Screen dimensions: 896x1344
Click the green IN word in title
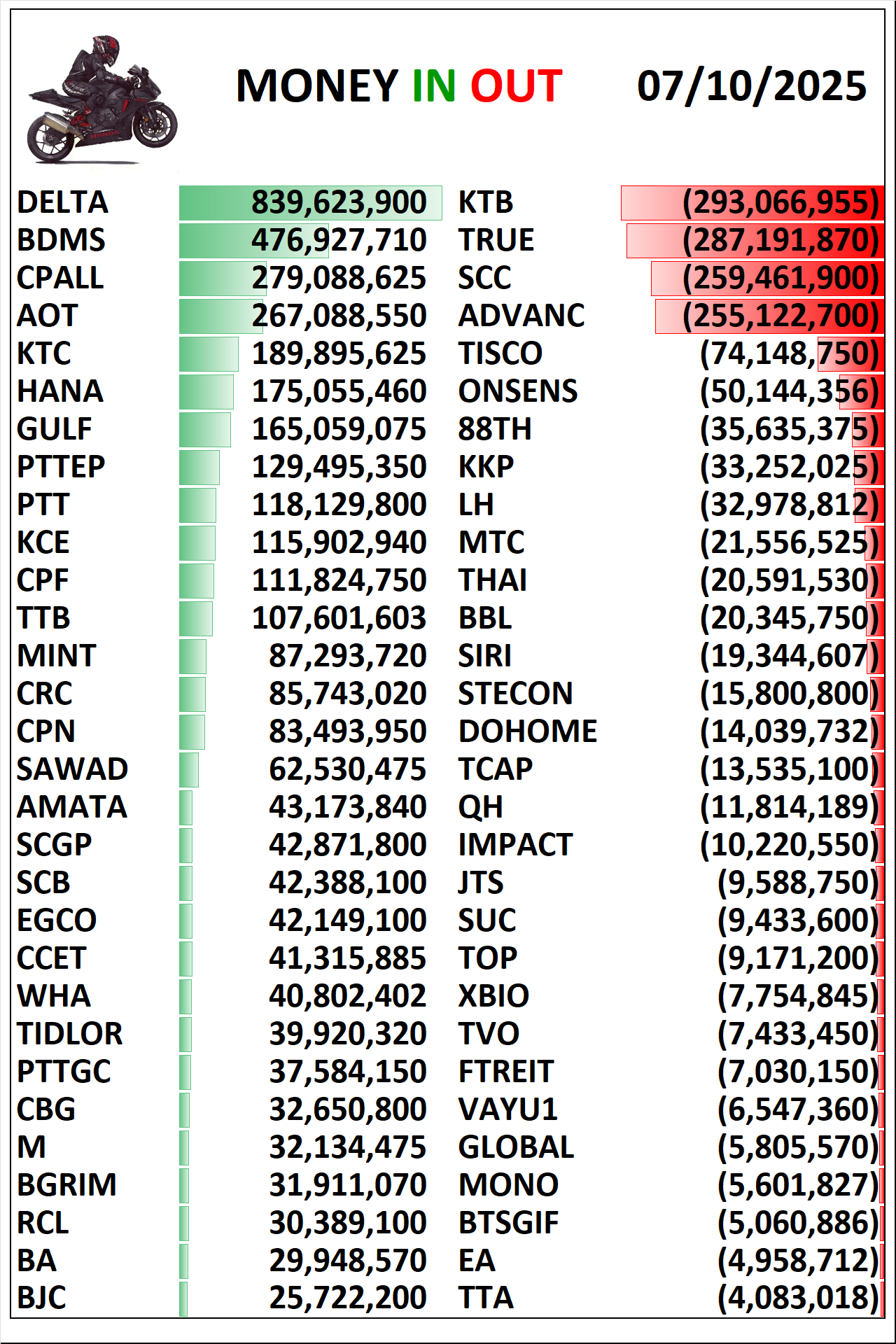[x=434, y=86]
